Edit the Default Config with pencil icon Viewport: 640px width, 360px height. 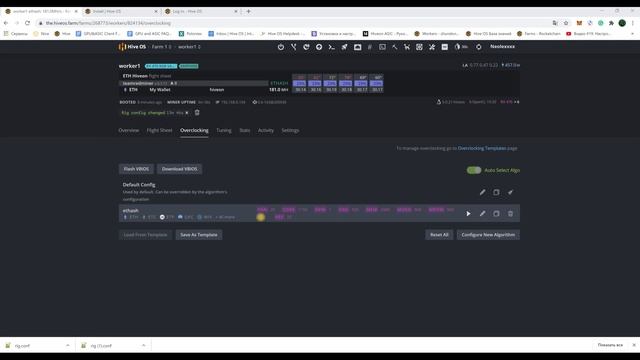[482, 192]
